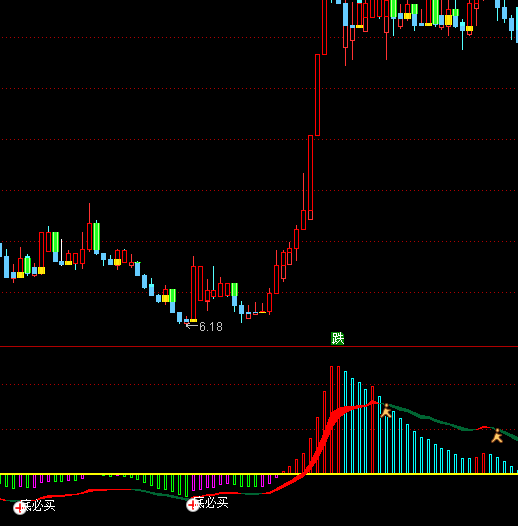Click the first running-man sell icon
Screen dimensions: 518x526
coord(386,411)
